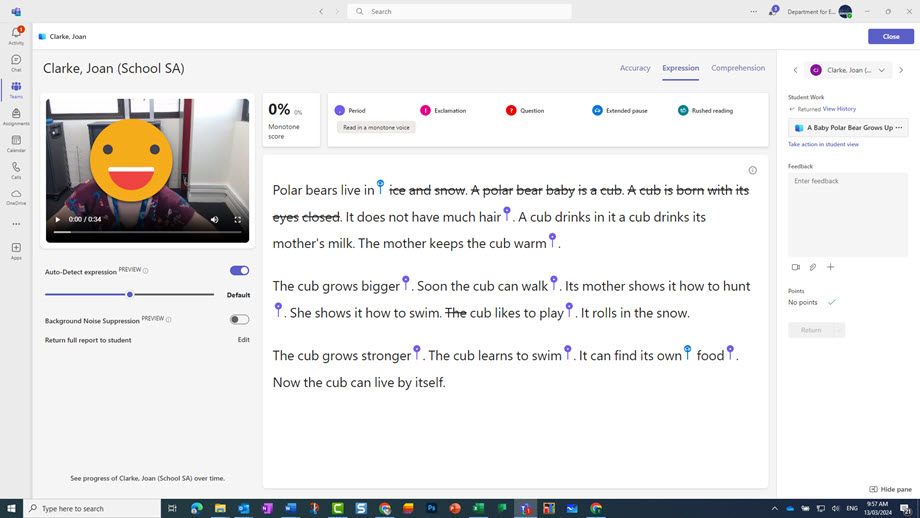920x518 pixels.
Task: Open Photoshop from the taskbar
Action: point(431,509)
